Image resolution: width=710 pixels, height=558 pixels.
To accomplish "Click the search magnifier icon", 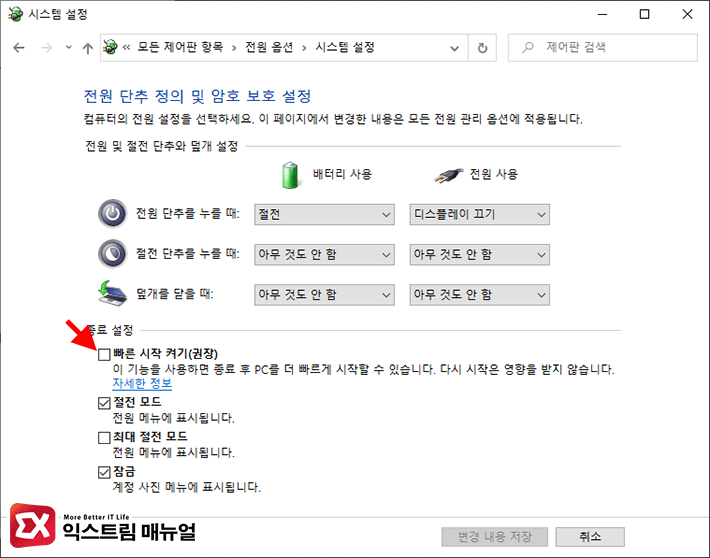I will click(x=528, y=47).
